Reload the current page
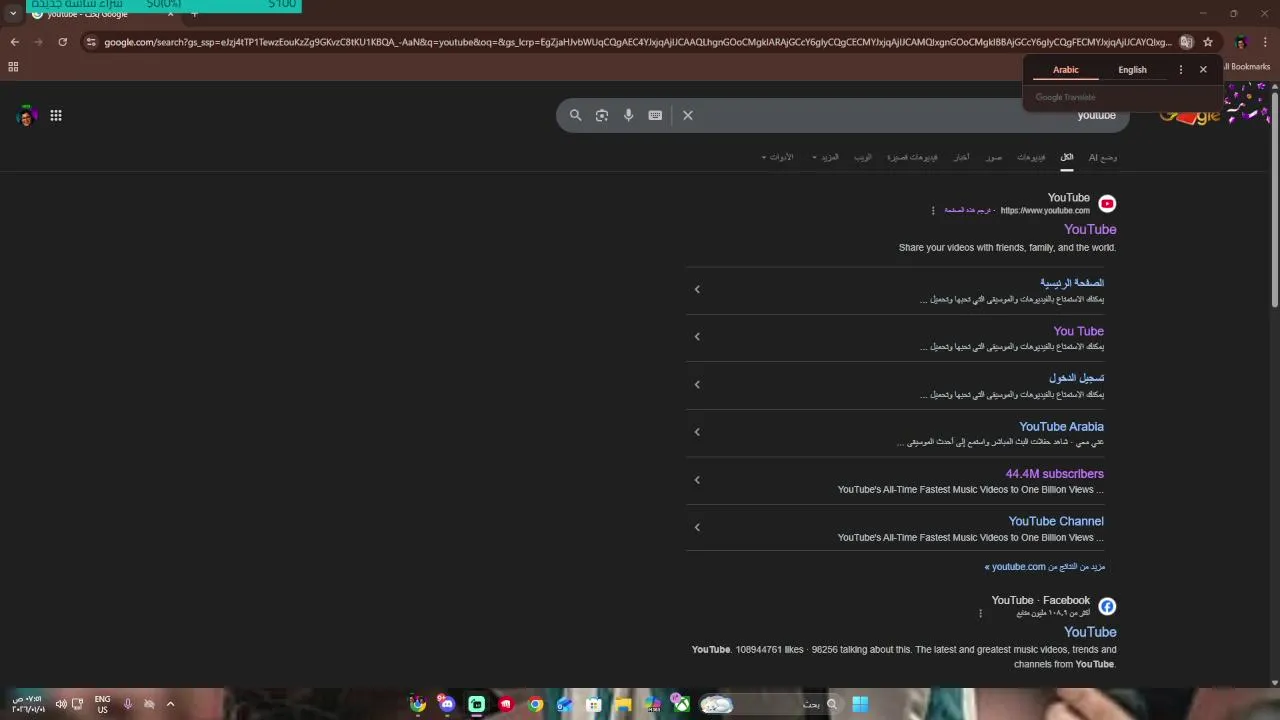 point(62,42)
